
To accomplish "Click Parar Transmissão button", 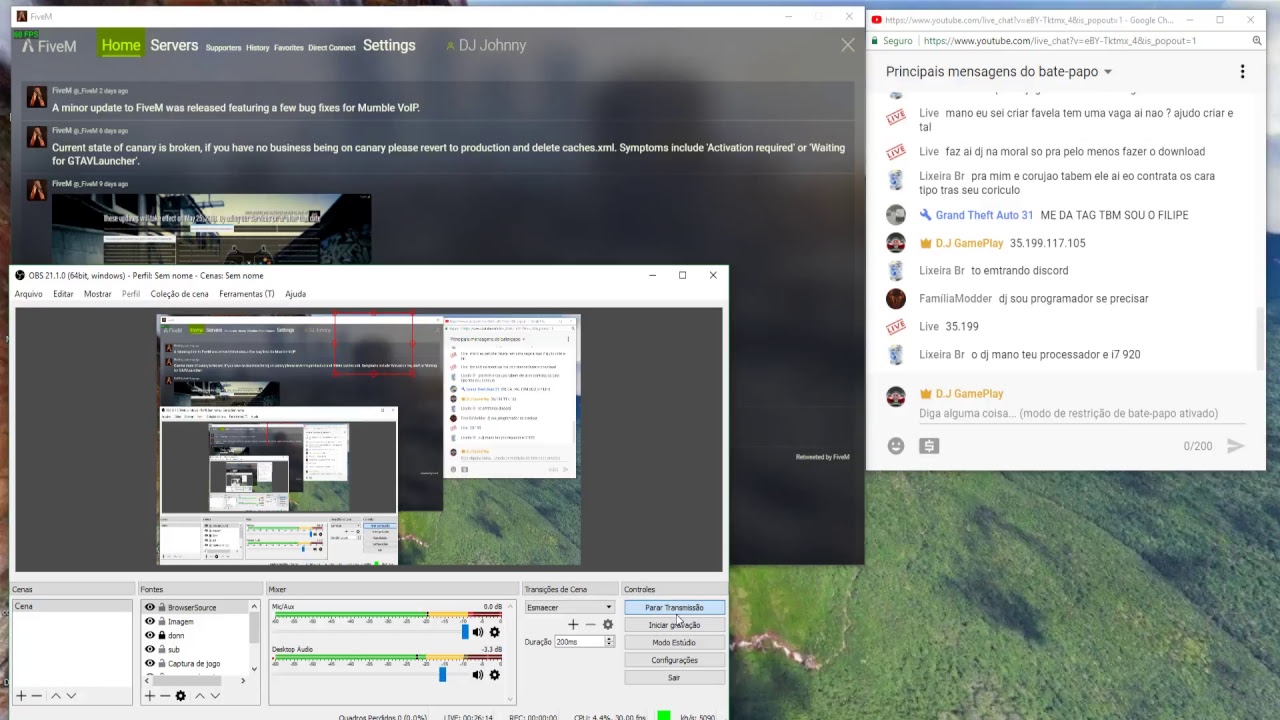I will [674, 607].
